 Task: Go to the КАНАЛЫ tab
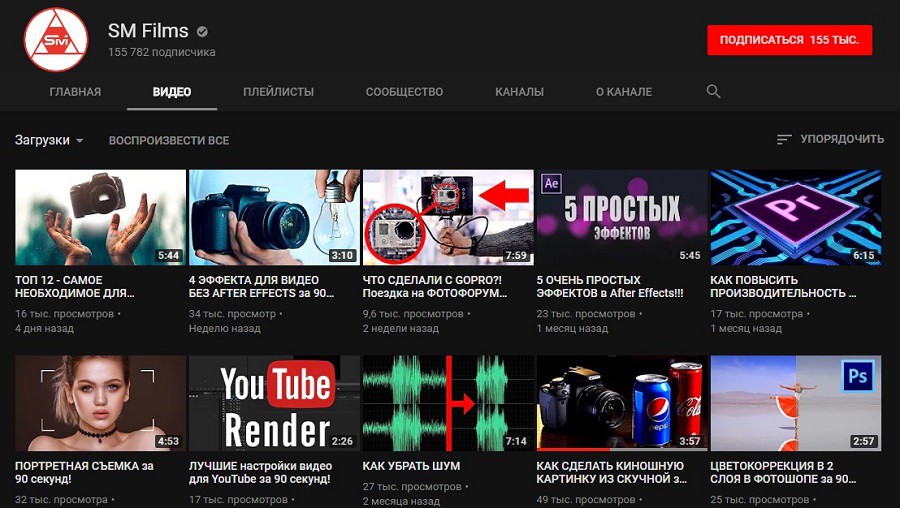(x=519, y=92)
